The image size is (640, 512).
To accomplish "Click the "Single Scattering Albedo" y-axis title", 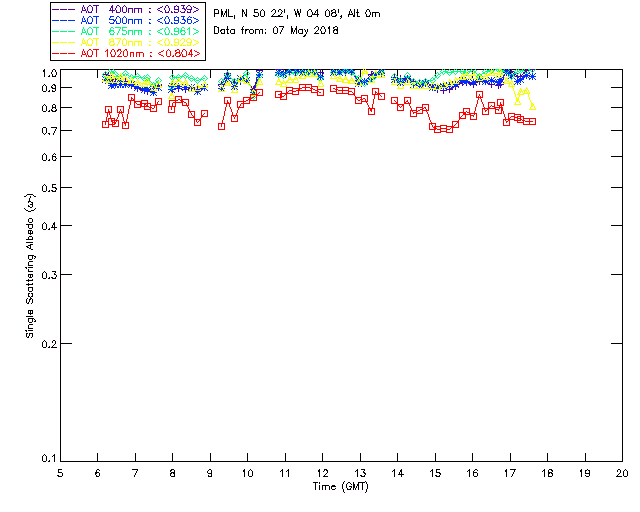I will click(x=30, y=266).
